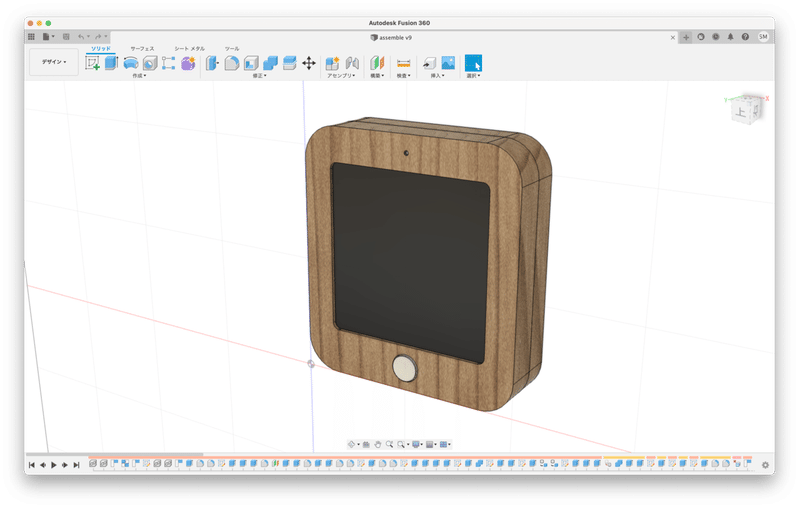Open the SM user account menu
800x508 pixels.
pos(763,37)
